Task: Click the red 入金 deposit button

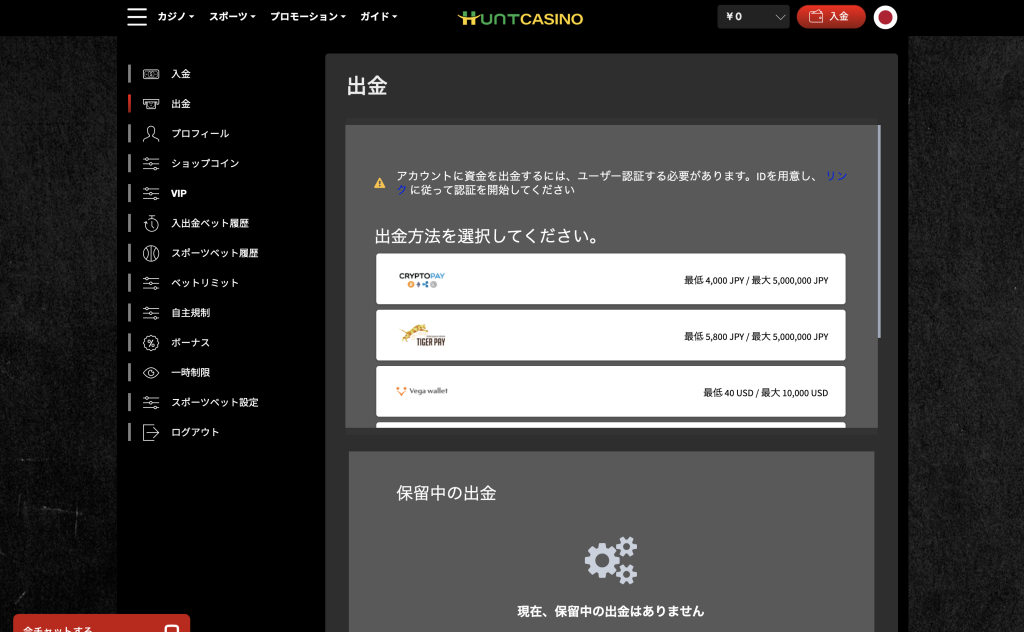Action: pos(831,17)
